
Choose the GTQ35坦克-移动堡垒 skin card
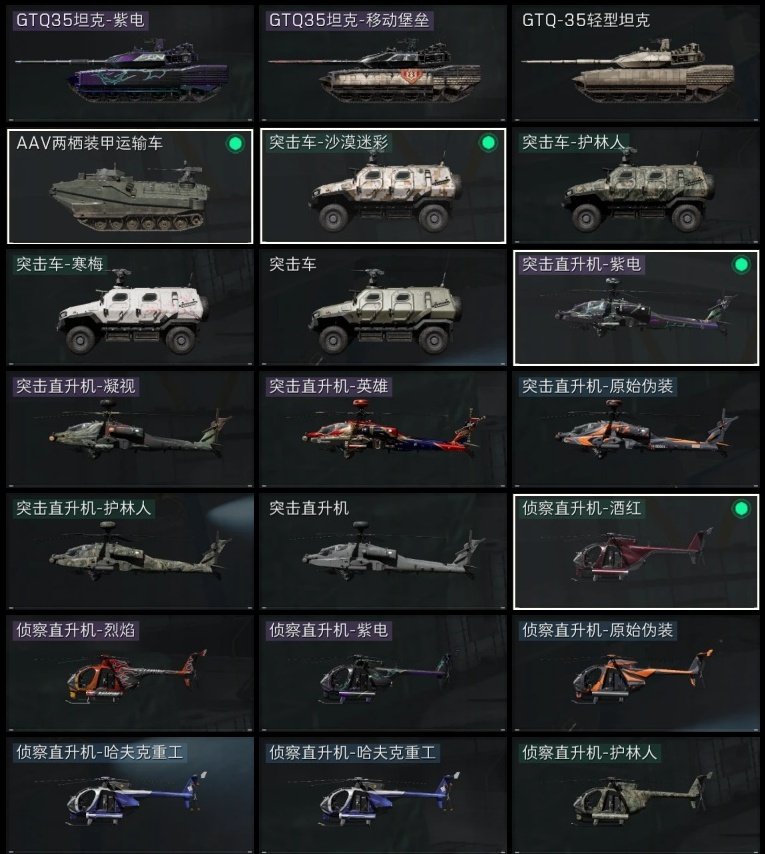pos(383,63)
